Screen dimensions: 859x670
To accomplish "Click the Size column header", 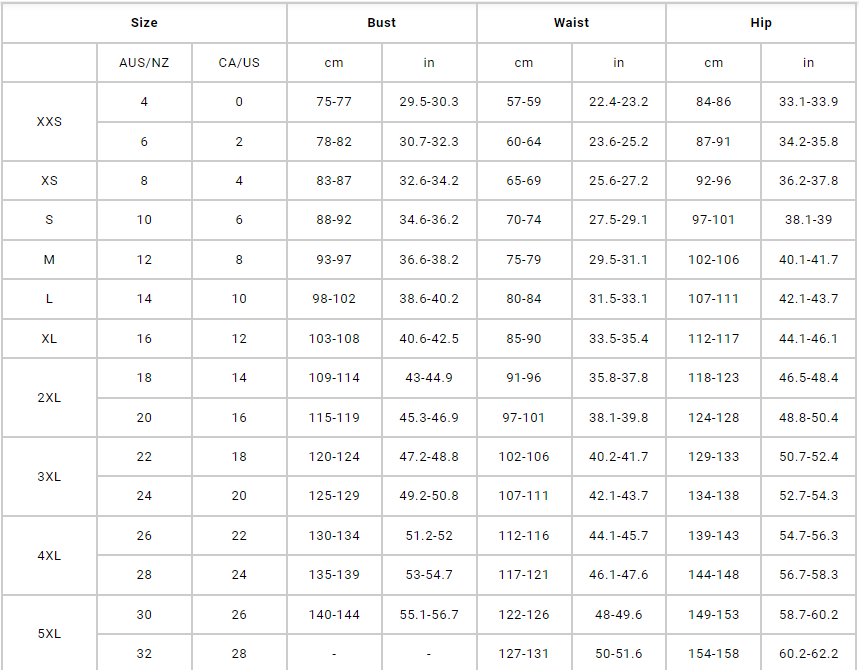I will [x=144, y=23].
